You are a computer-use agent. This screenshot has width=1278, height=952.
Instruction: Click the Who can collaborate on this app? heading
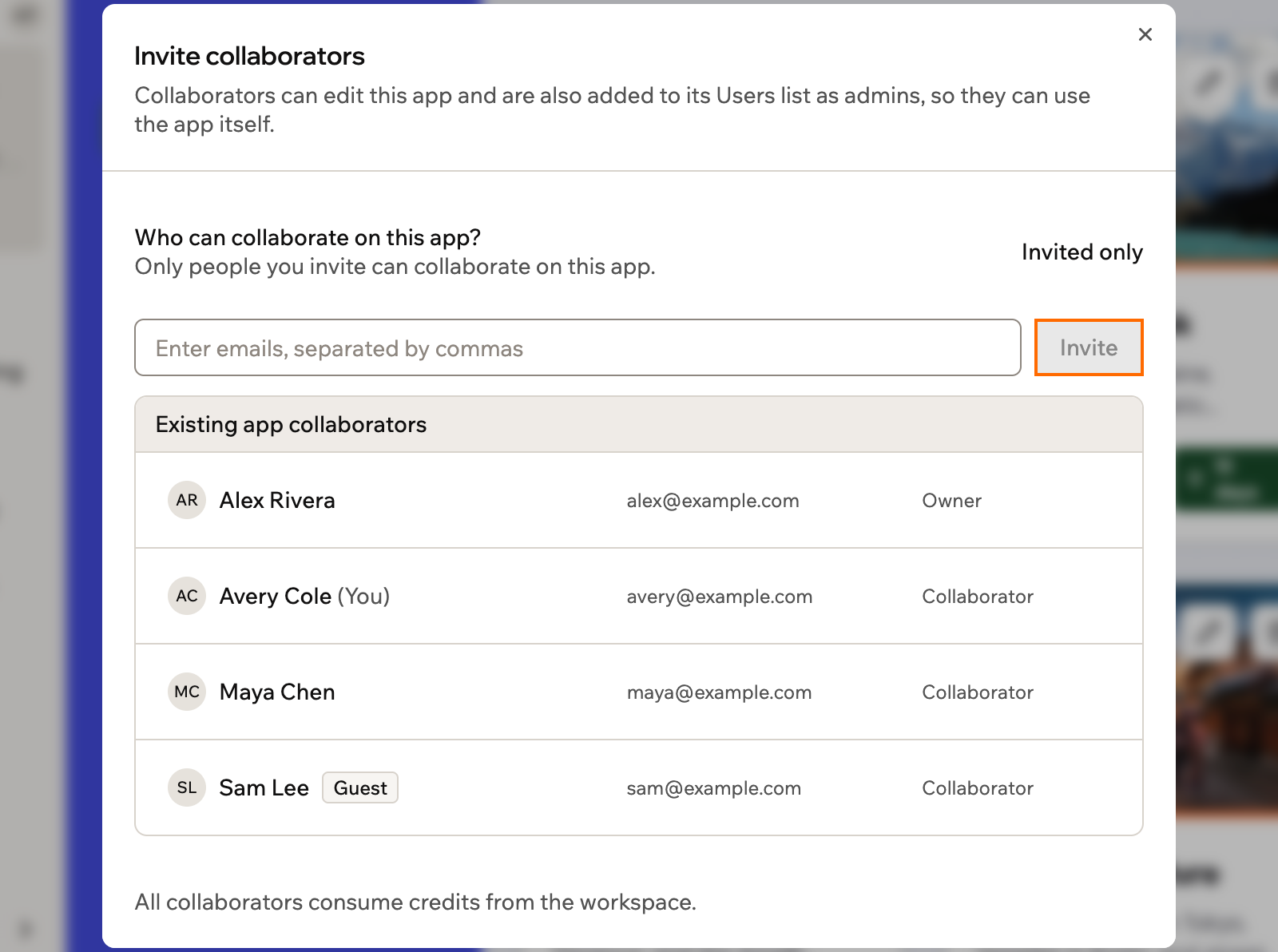[308, 238]
